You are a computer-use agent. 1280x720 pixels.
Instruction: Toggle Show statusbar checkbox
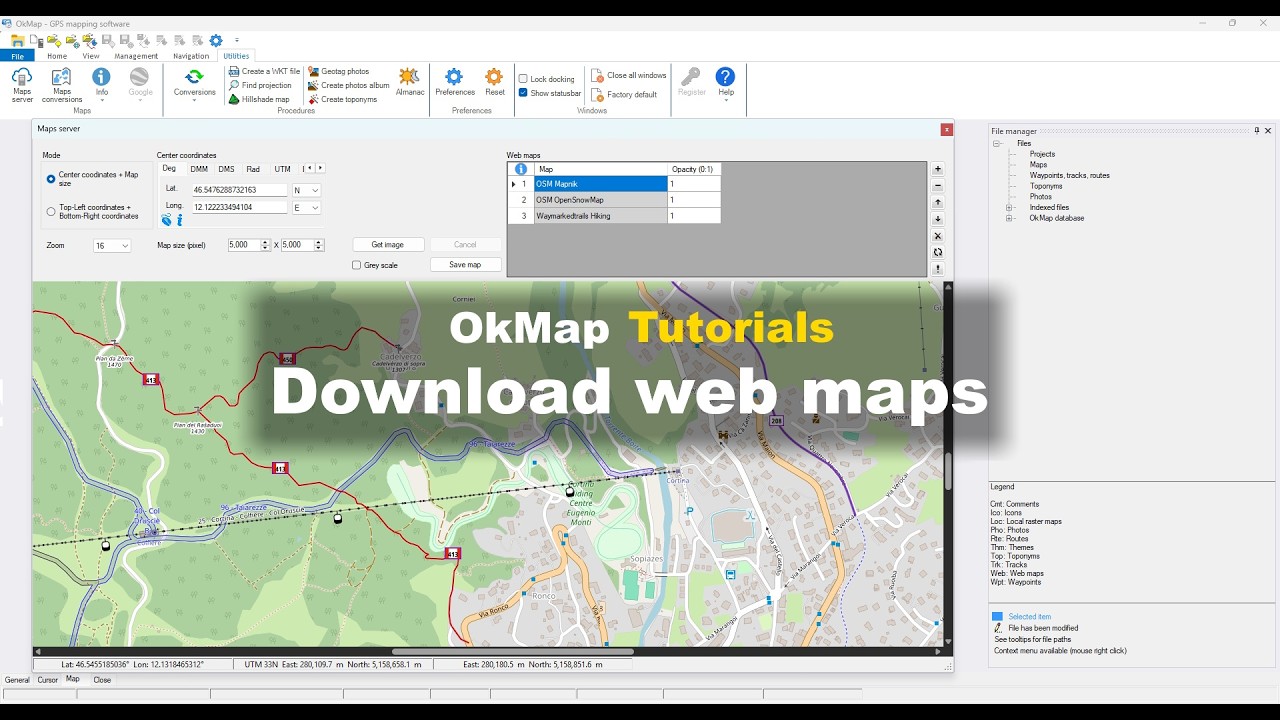523,93
